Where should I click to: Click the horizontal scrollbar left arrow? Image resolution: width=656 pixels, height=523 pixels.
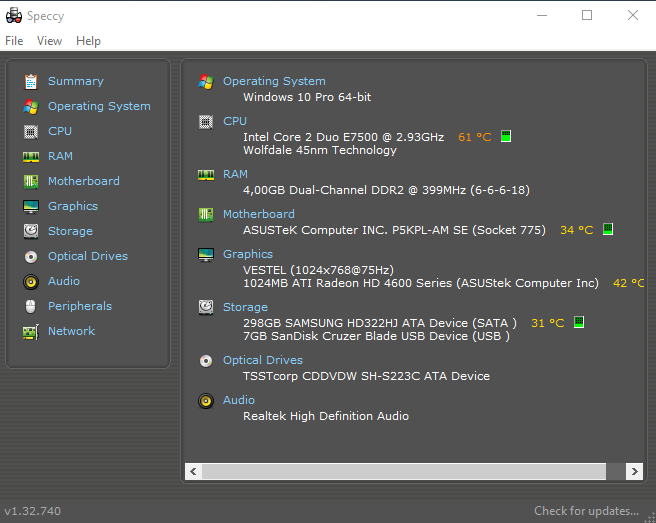[x=193, y=472]
